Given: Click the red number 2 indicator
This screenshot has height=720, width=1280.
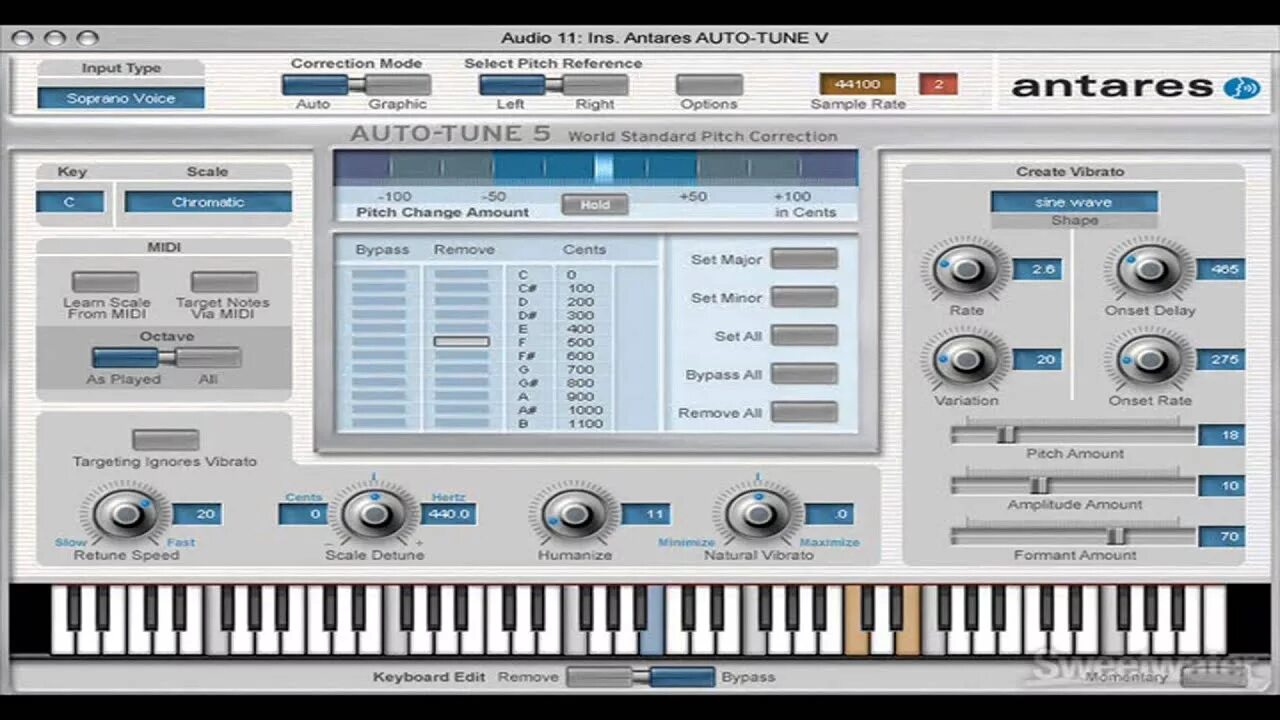Looking at the screenshot, I should [938, 84].
